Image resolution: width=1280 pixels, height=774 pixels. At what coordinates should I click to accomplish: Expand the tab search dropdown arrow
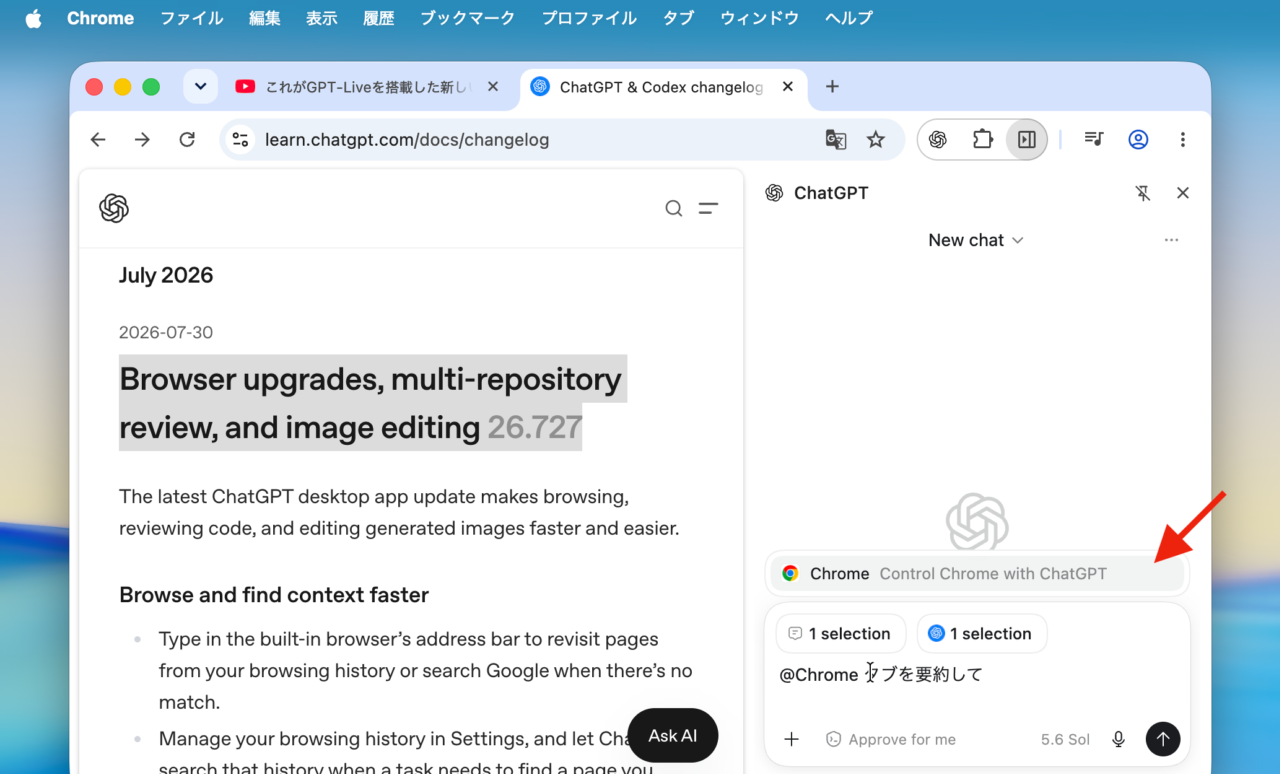click(200, 87)
